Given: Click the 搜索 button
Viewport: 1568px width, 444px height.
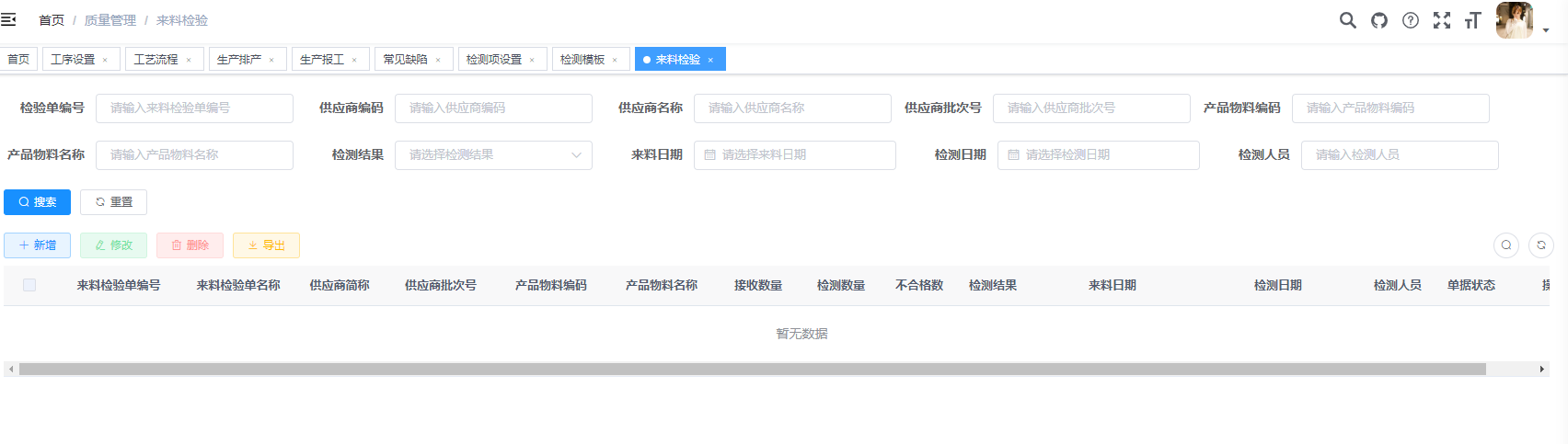Looking at the screenshot, I should [37, 202].
